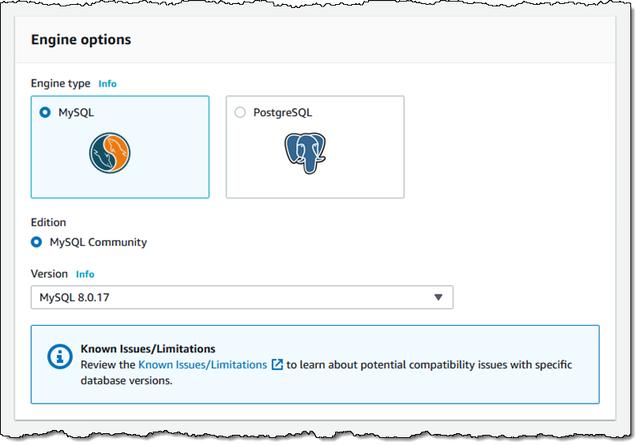This screenshot has width=640, height=446.
Task: Click the PostgreSQL elephant logo
Action: tap(306, 153)
